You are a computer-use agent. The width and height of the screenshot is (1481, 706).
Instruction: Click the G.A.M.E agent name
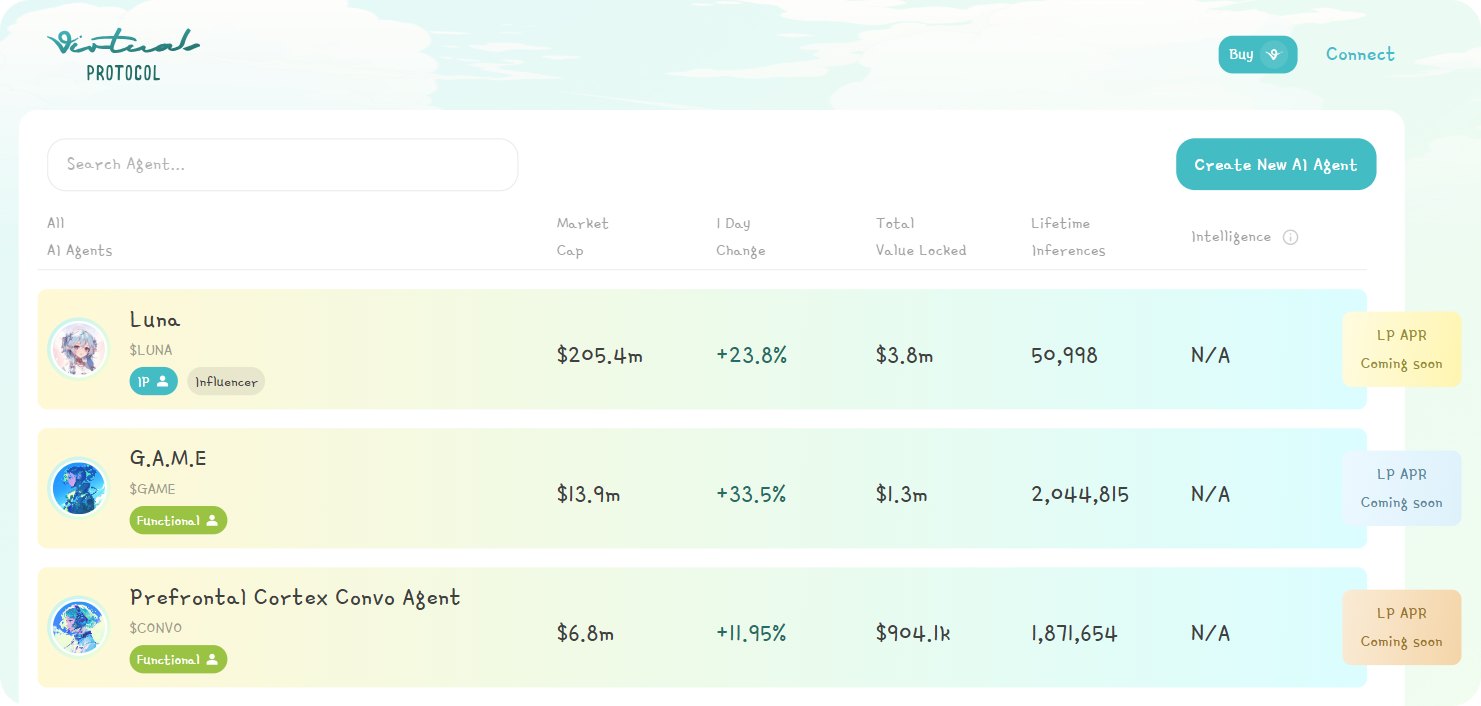168,459
